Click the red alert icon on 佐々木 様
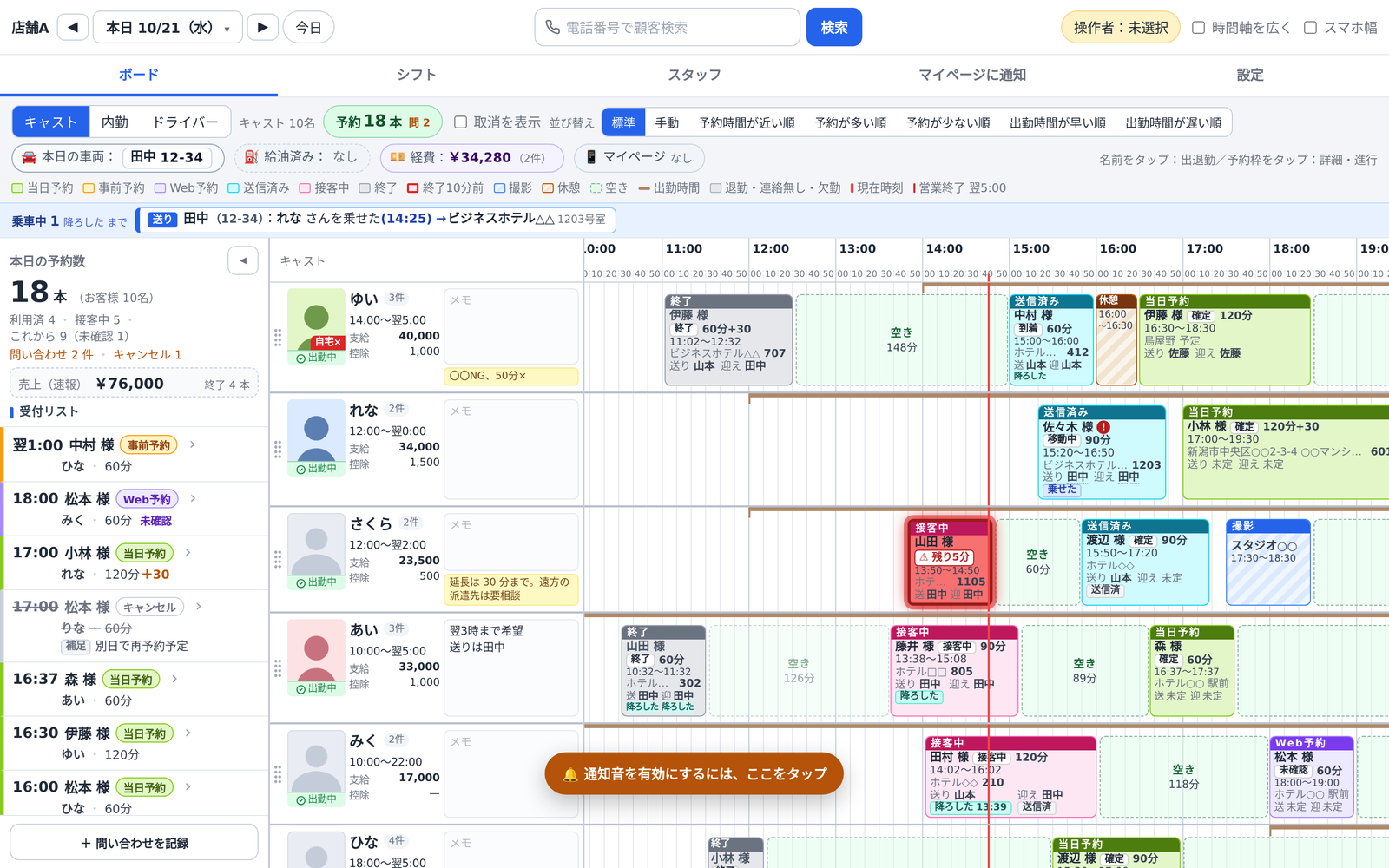The width and height of the screenshot is (1389, 868). point(1103,427)
